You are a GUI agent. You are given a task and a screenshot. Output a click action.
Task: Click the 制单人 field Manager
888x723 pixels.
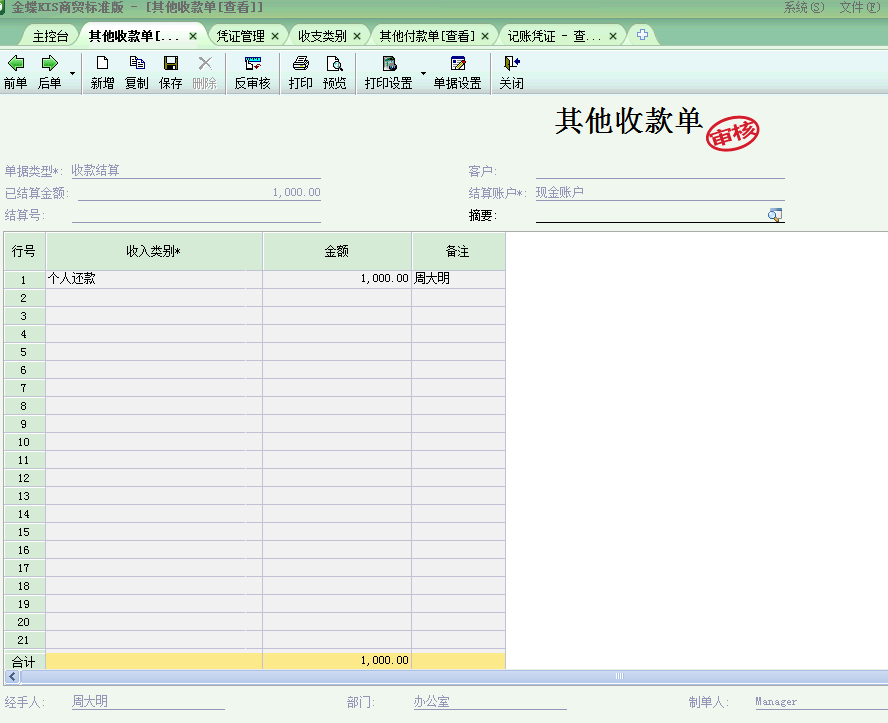tap(821, 702)
